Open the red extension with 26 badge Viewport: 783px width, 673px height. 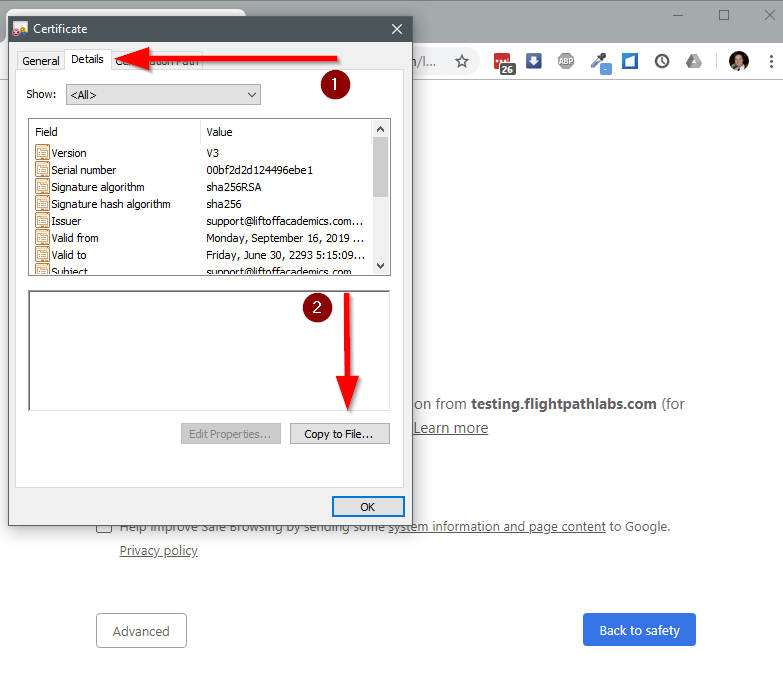point(504,62)
